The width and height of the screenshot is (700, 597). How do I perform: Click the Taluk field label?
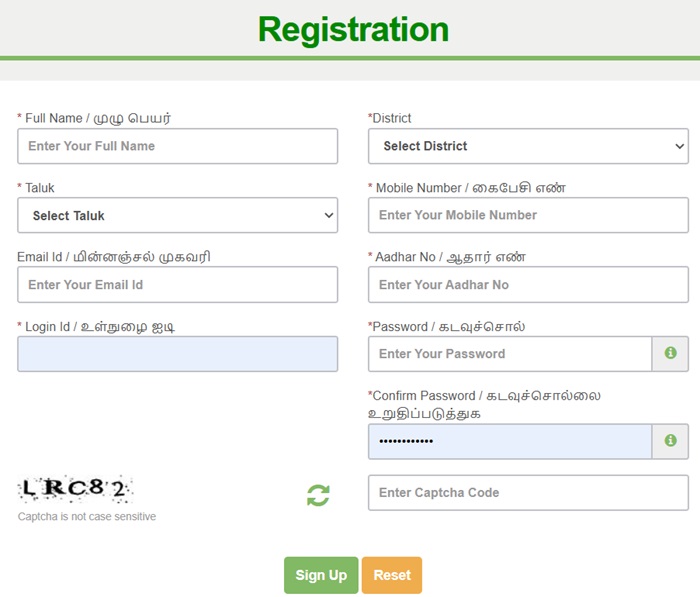(39, 187)
